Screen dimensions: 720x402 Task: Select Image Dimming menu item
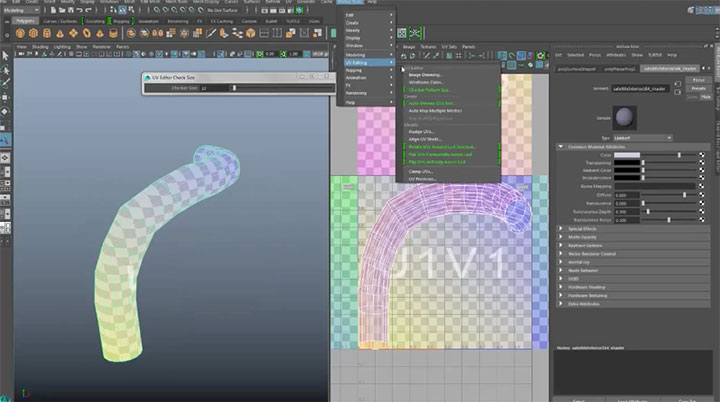(x=425, y=75)
